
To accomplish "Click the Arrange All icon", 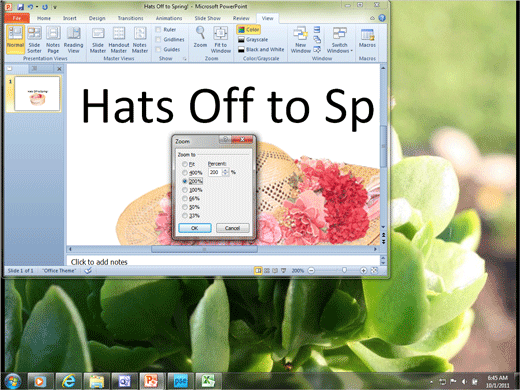I will click(317, 30).
